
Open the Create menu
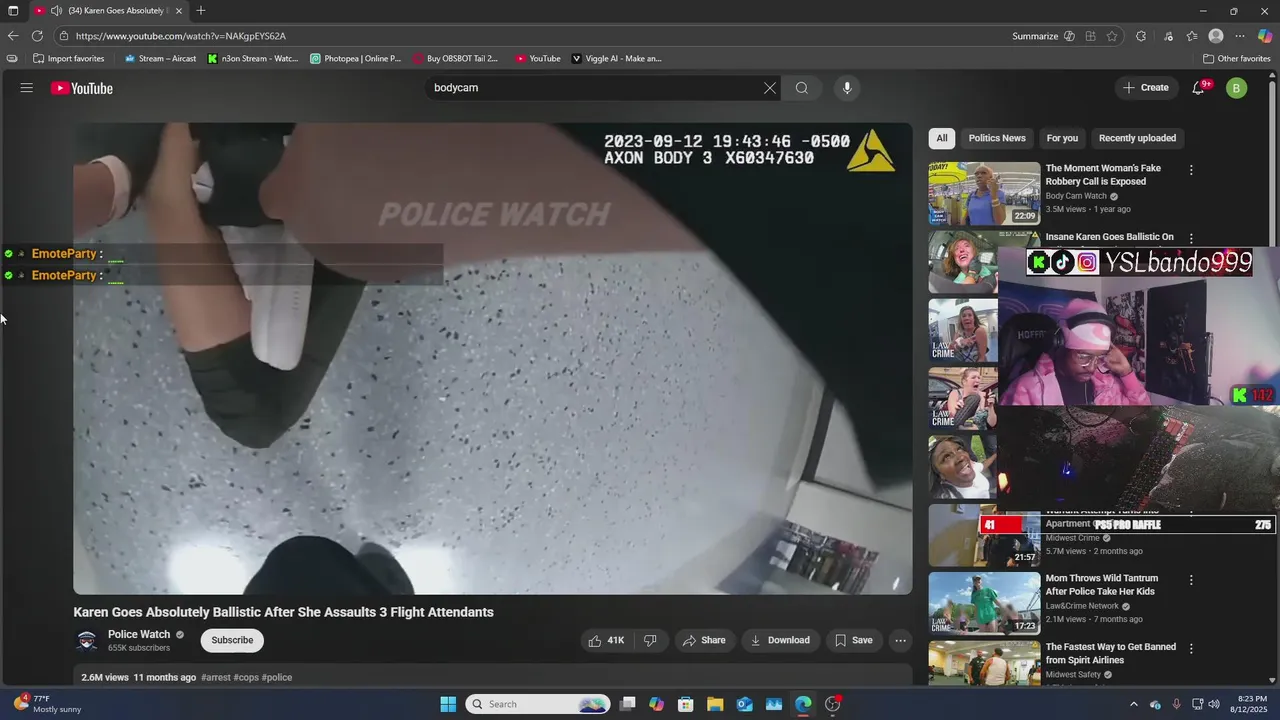[1146, 88]
